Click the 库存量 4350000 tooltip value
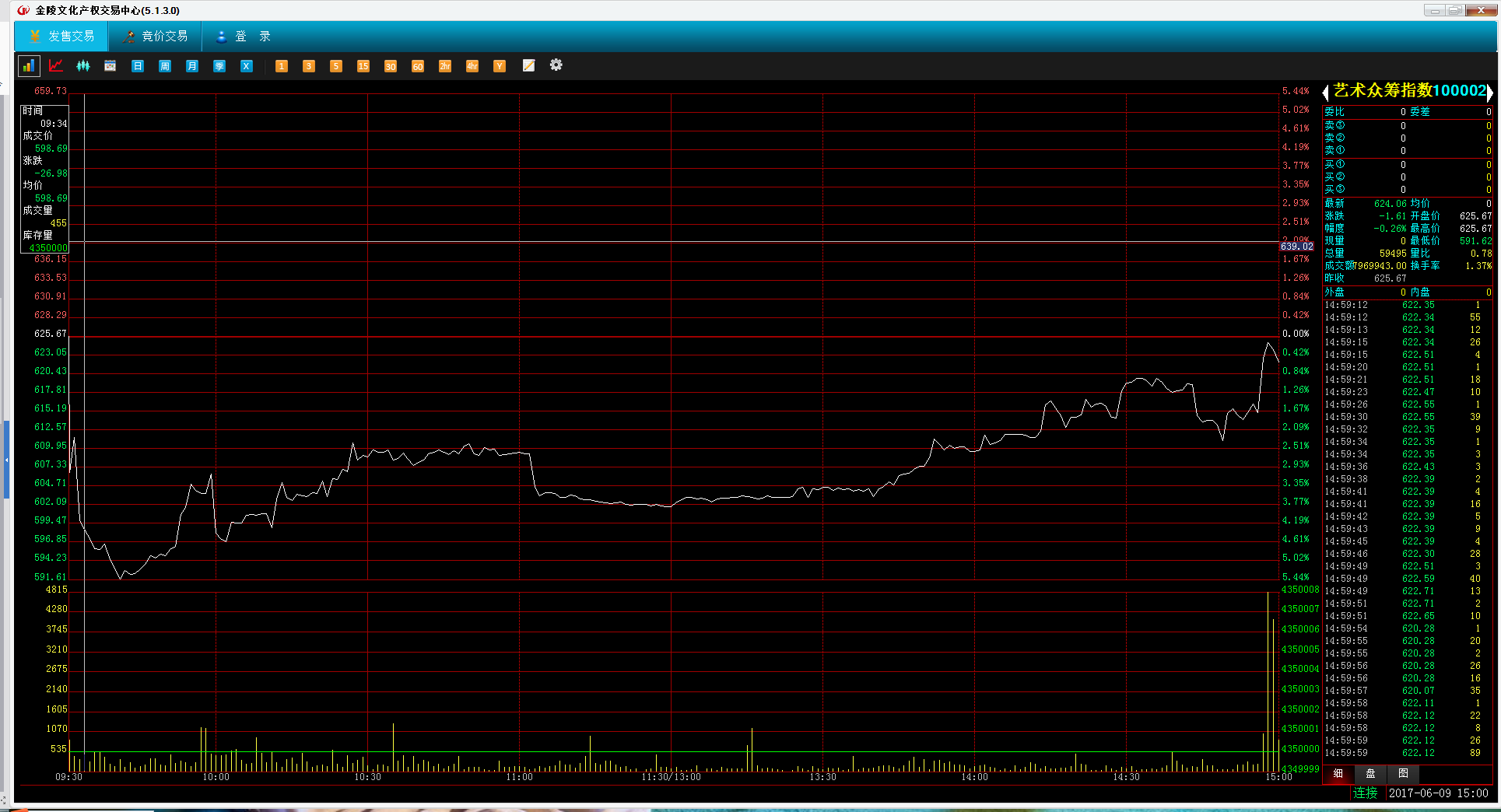1501x812 pixels. (x=48, y=248)
